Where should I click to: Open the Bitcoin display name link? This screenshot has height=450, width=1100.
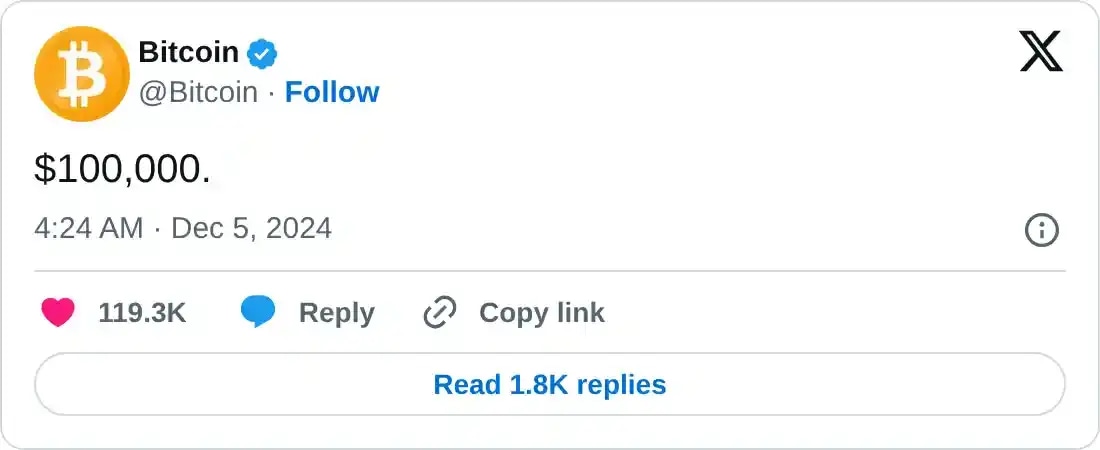[188, 52]
